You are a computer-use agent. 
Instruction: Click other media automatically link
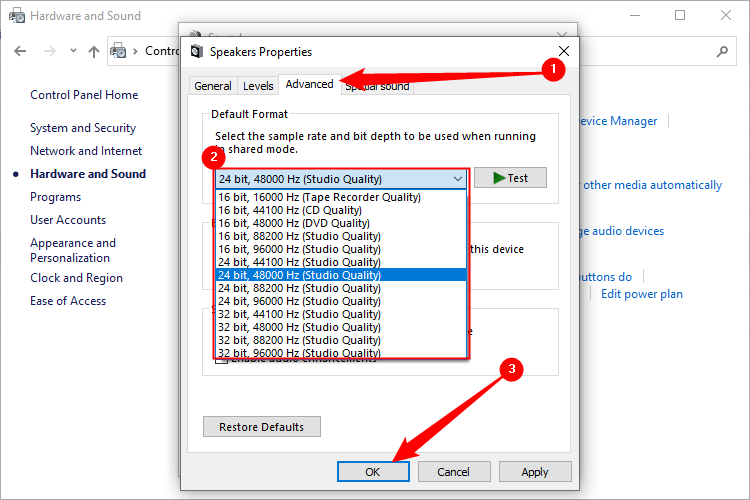652,185
